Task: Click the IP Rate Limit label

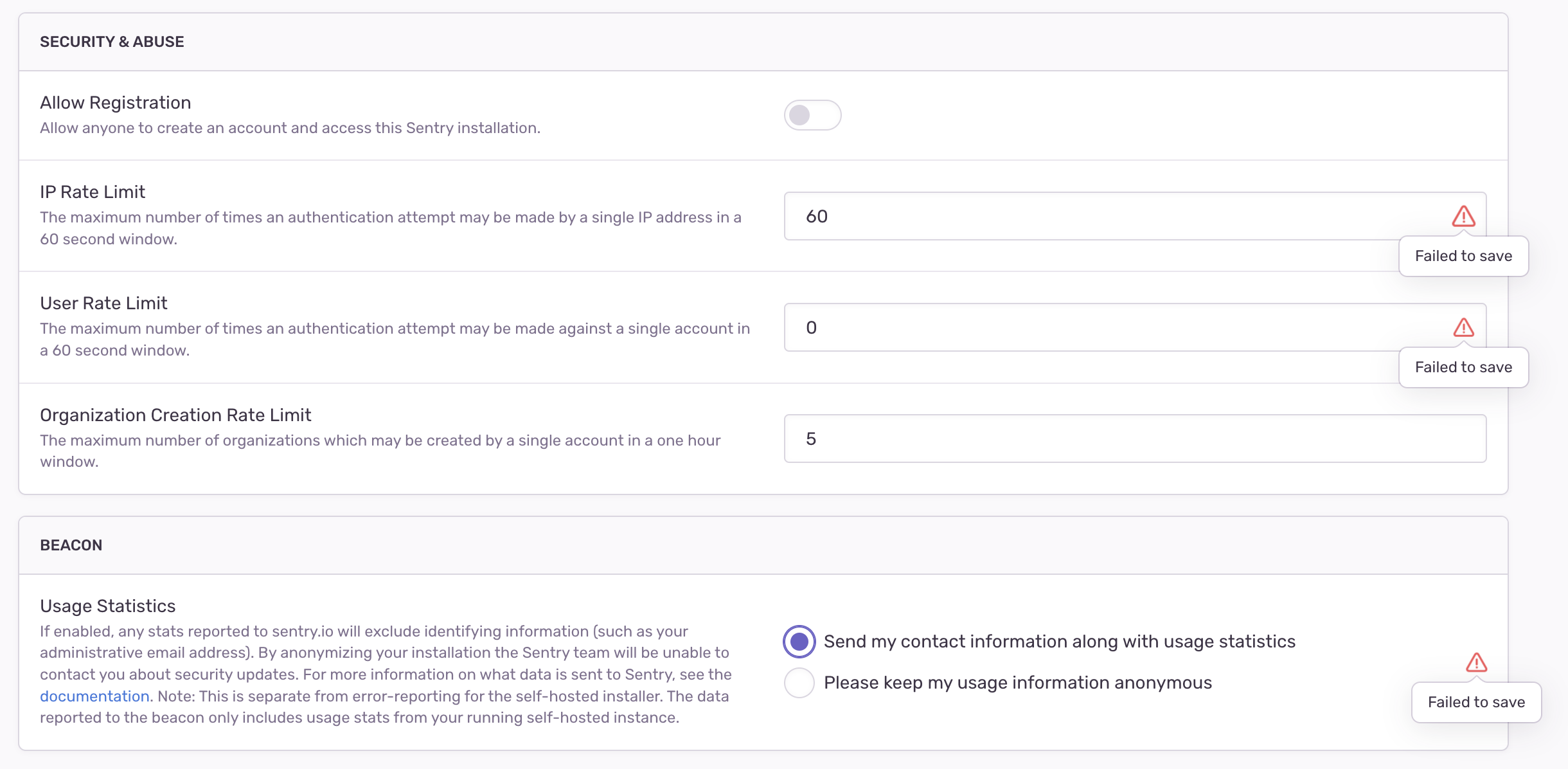Action: click(93, 192)
